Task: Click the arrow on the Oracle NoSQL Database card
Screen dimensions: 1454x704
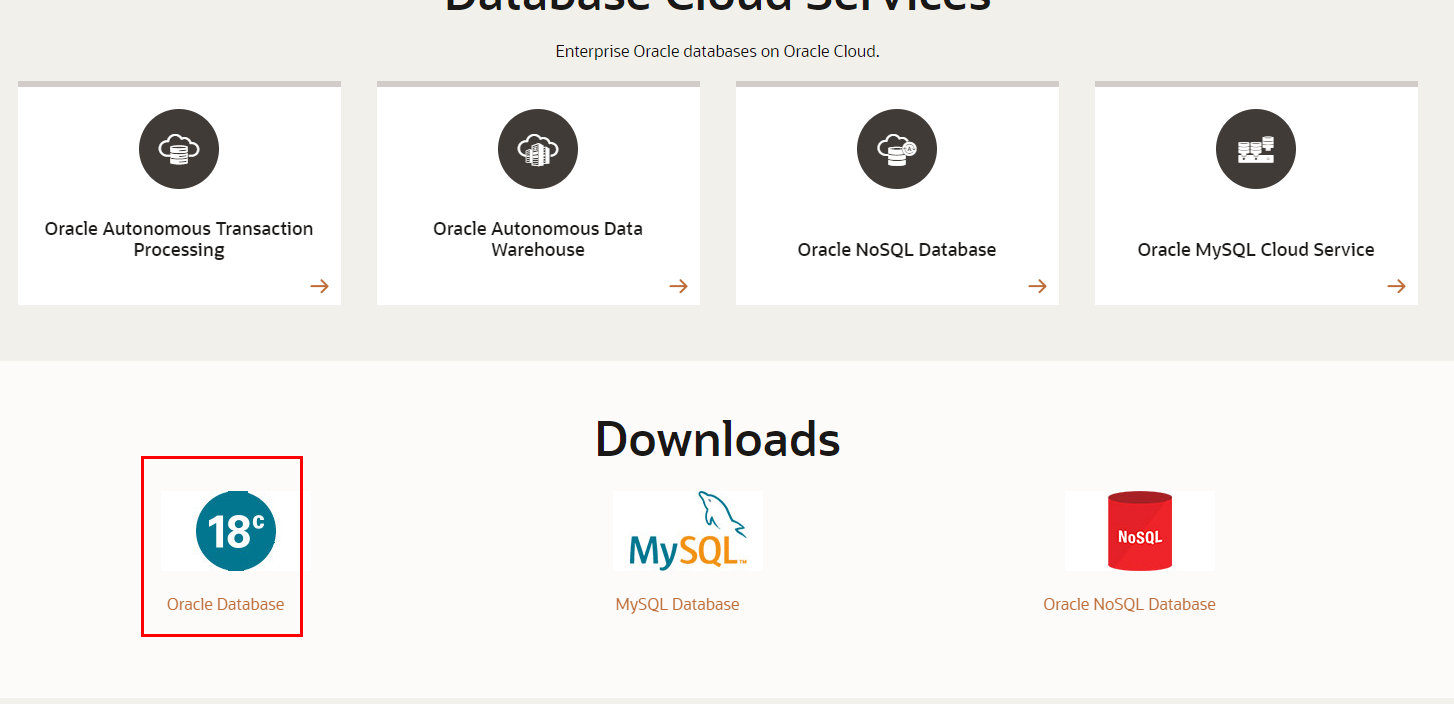Action: pyautogui.click(x=1037, y=286)
